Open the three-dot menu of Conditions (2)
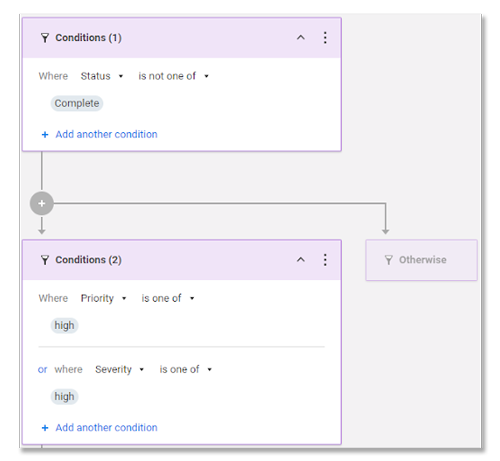The width and height of the screenshot is (500, 461). pyautogui.click(x=325, y=260)
